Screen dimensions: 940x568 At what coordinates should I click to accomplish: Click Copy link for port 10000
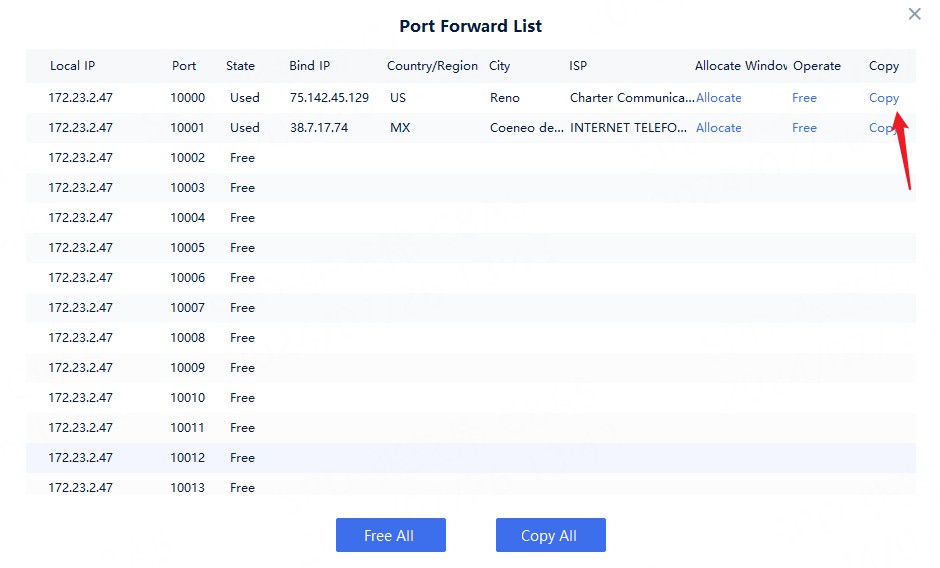(x=883, y=98)
